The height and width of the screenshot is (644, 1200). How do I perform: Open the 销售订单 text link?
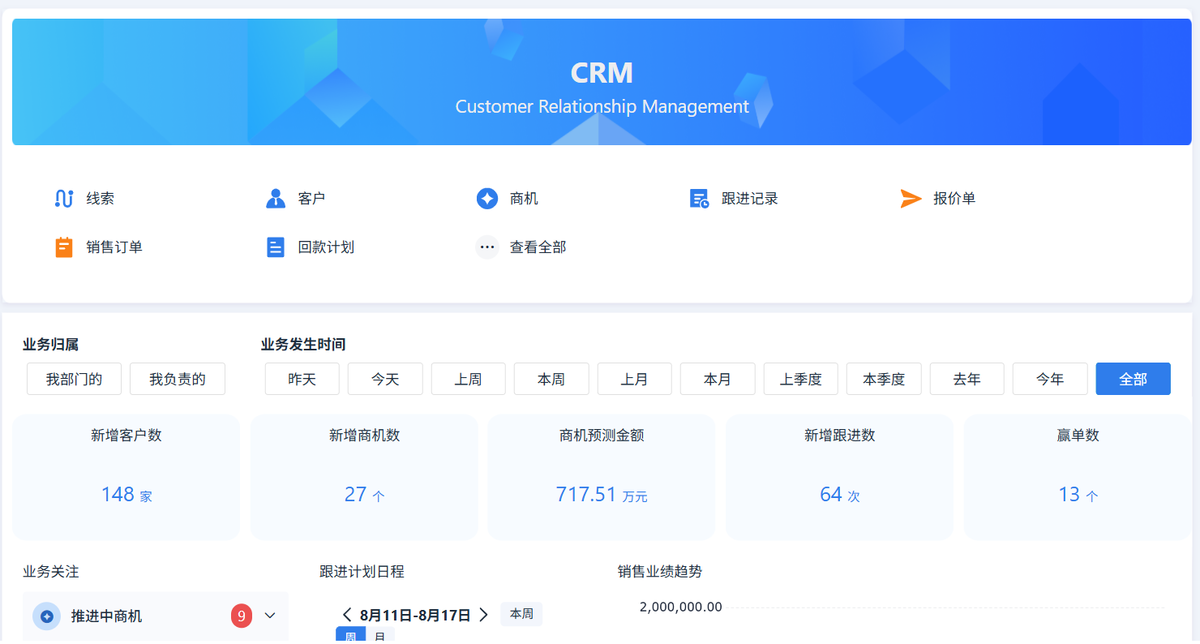coord(114,246)
